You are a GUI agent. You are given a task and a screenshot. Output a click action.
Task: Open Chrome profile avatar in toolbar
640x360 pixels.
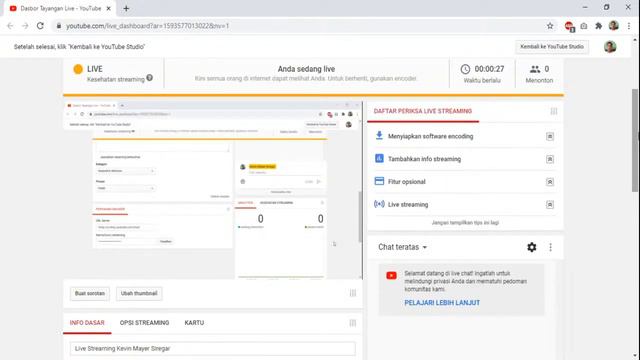click(x=613, y=26)
